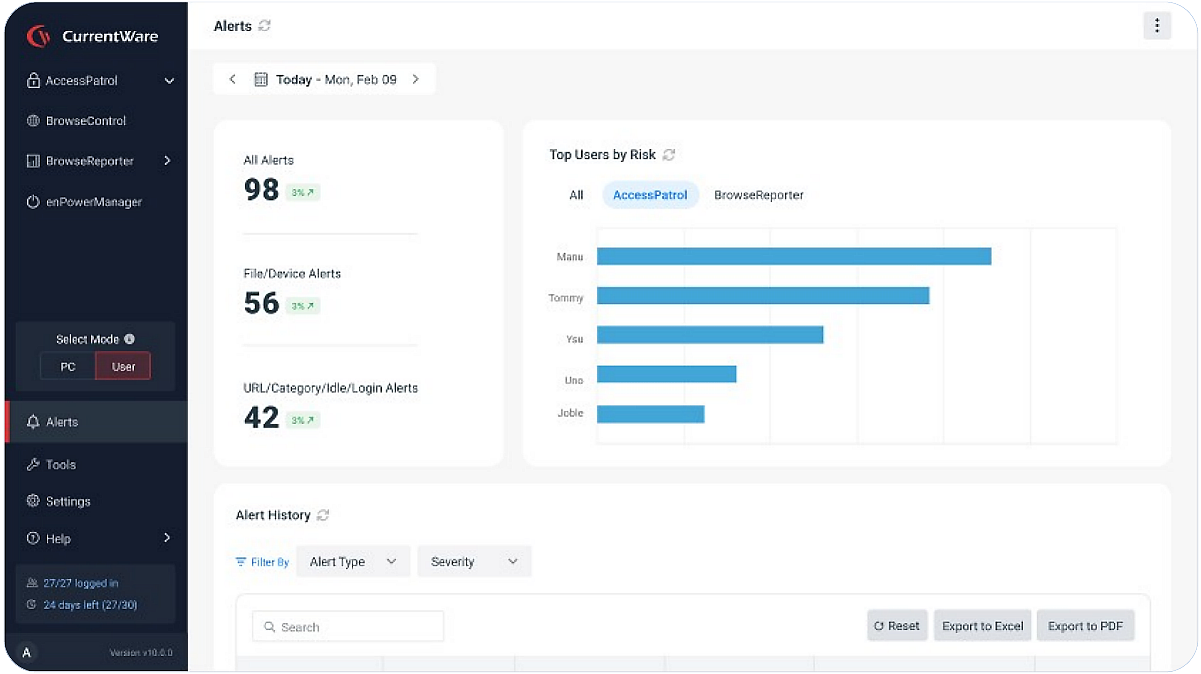1201x674 pixels.
Task: Click the URL/Category/Idle/Login Alerts count 42
Action: coord(261,417)
